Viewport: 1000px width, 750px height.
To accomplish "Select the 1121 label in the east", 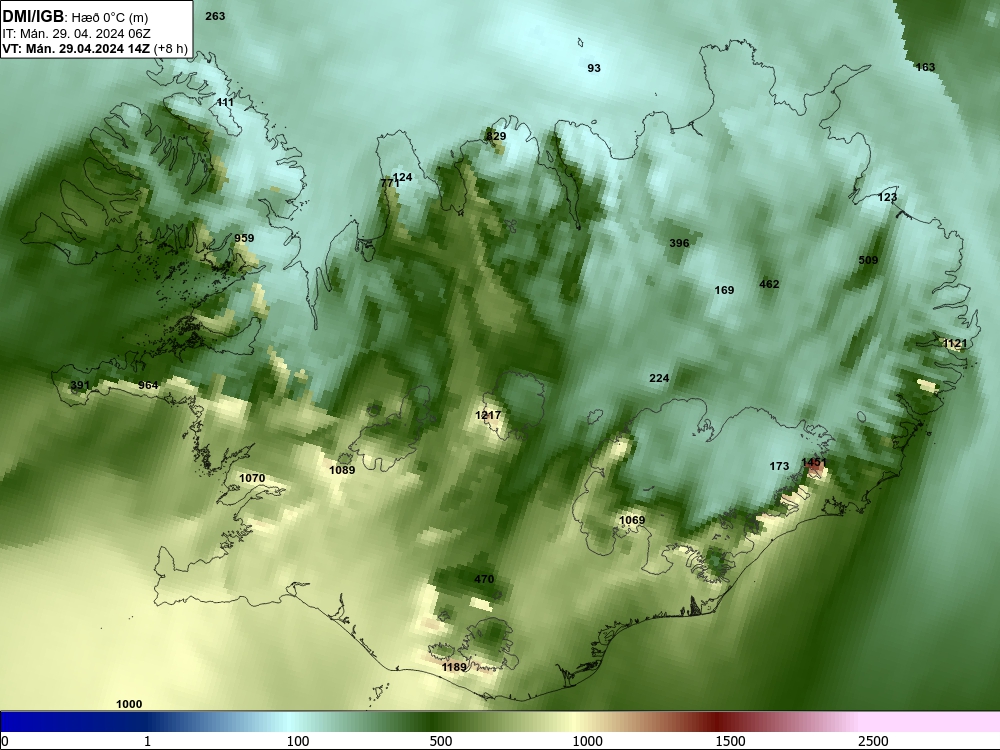I will [955, 344].
